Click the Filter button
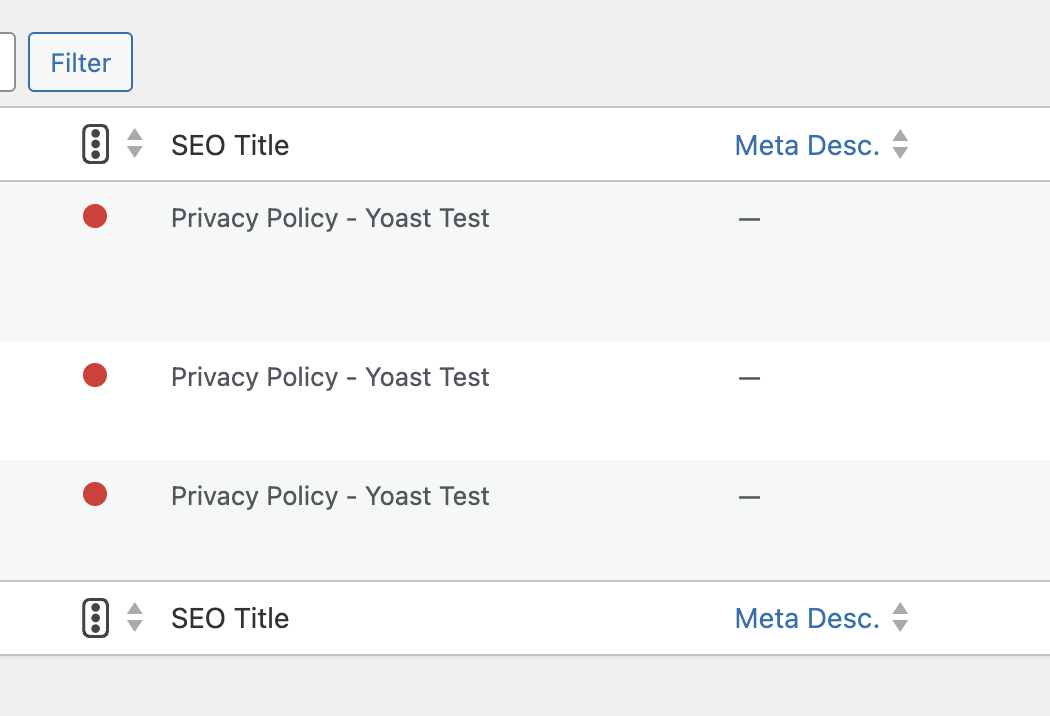The height and width of the screenshot is (716, 1050). point(80,62)
